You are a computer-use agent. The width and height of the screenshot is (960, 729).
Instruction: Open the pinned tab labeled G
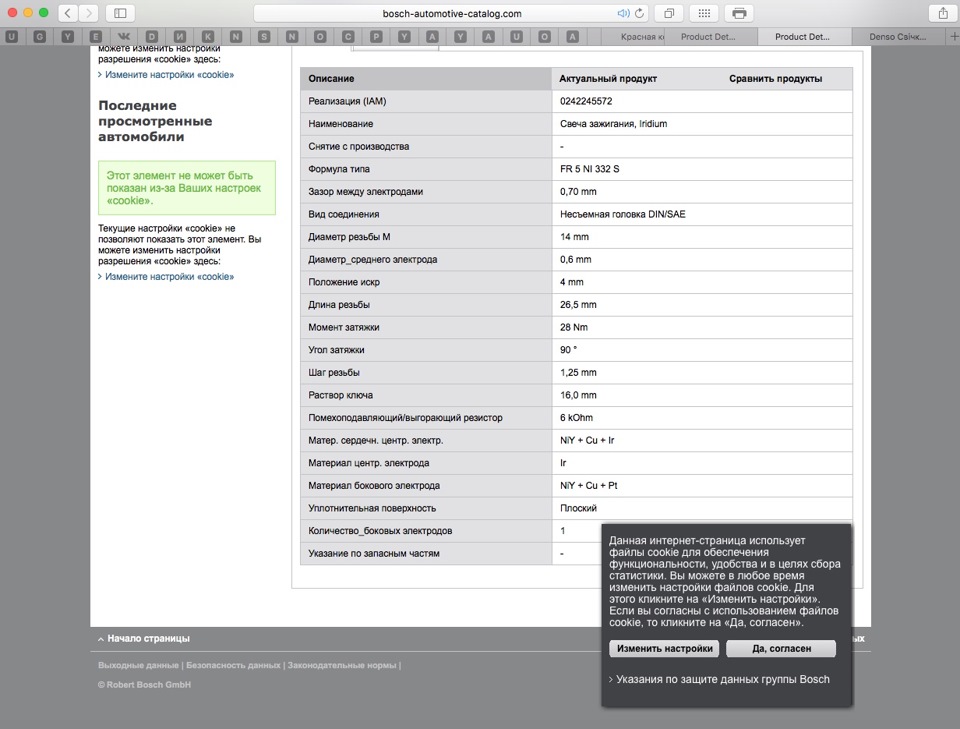[40, 37]
